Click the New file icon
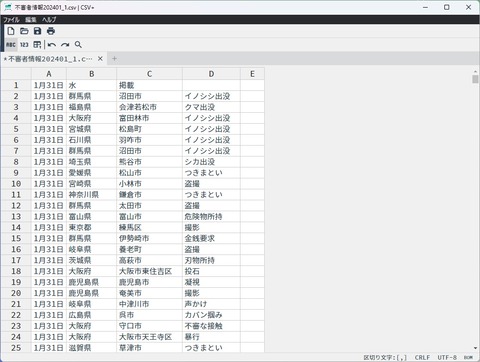This screenshot has width=480, height=362. coord(11,31)
